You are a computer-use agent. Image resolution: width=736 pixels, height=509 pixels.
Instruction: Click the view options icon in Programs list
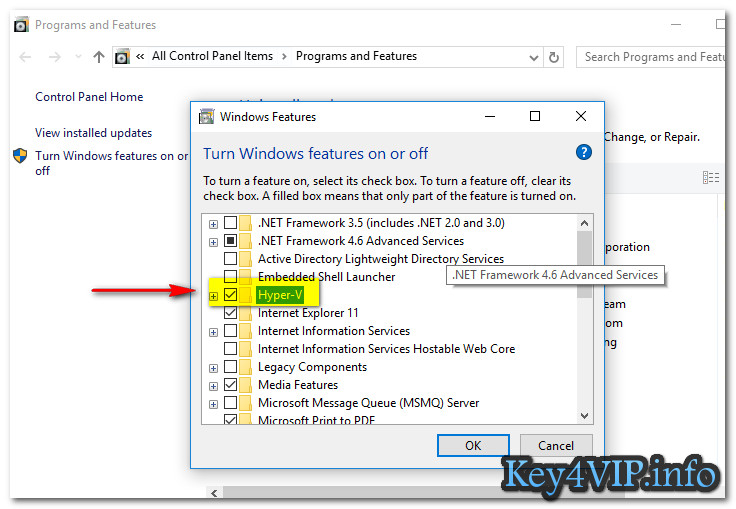coord(711,177)
